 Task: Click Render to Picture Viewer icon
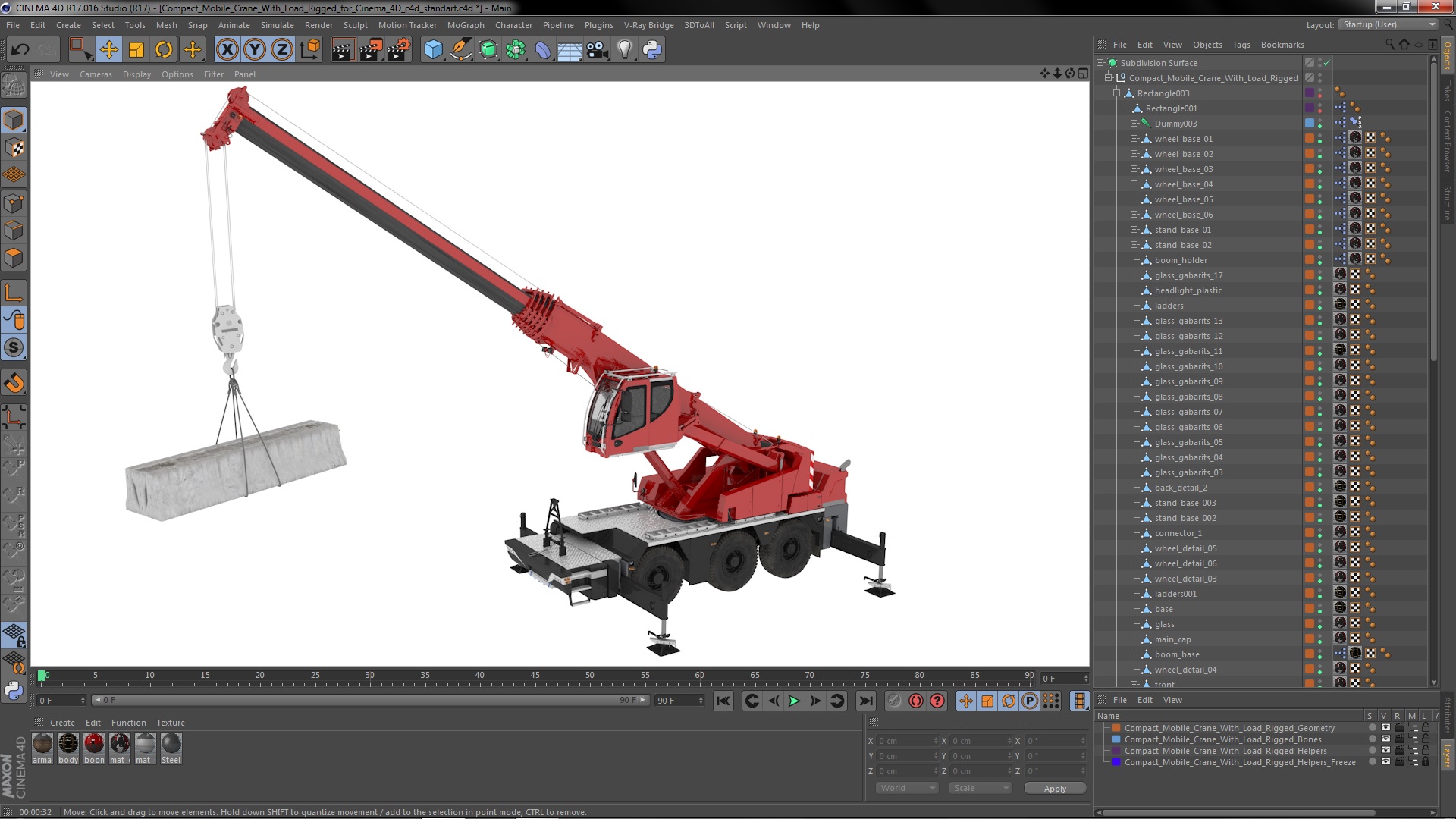pyautogui.click(x=371, y=50)
